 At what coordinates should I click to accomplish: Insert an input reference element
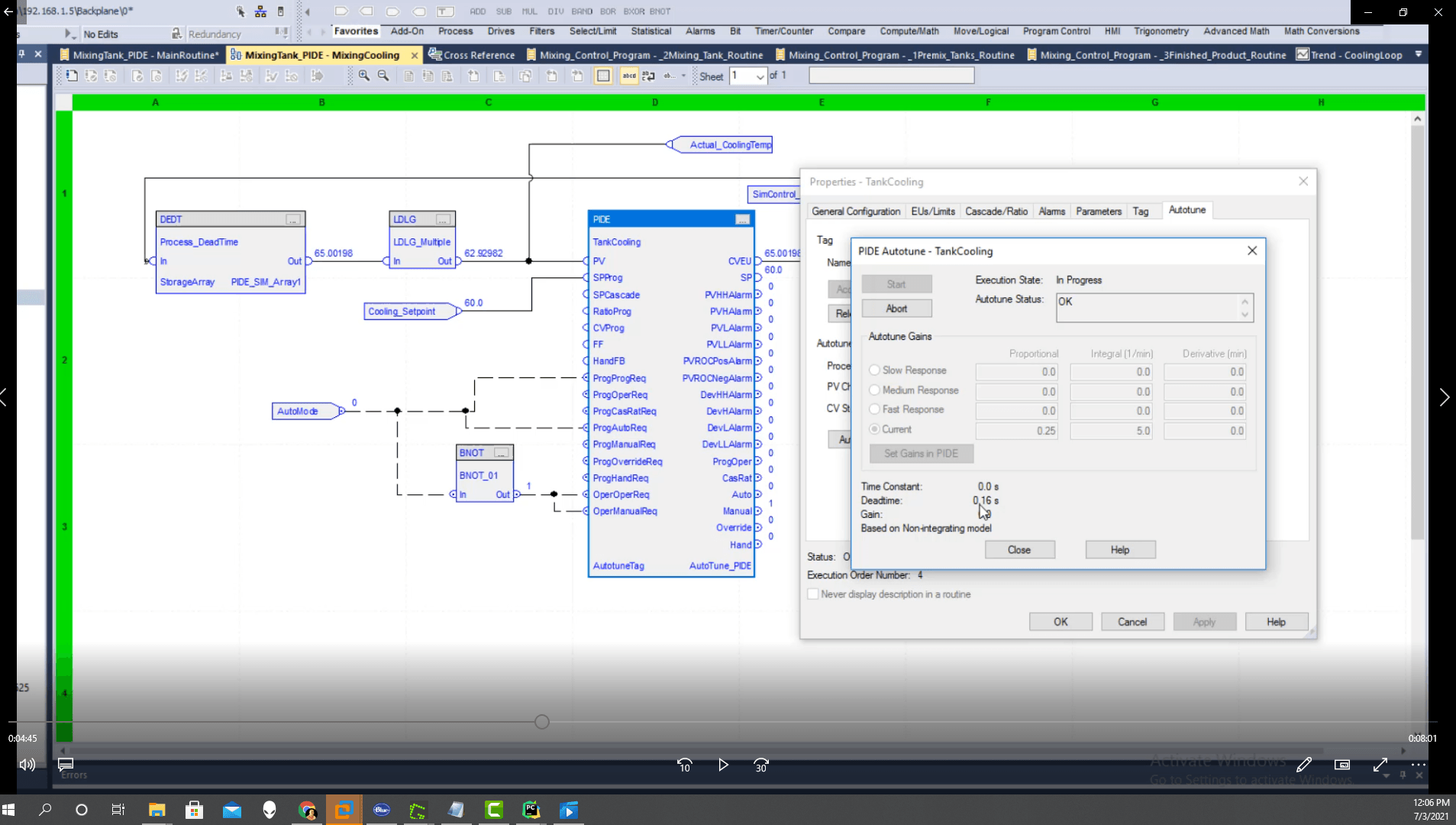pos(341,11)
